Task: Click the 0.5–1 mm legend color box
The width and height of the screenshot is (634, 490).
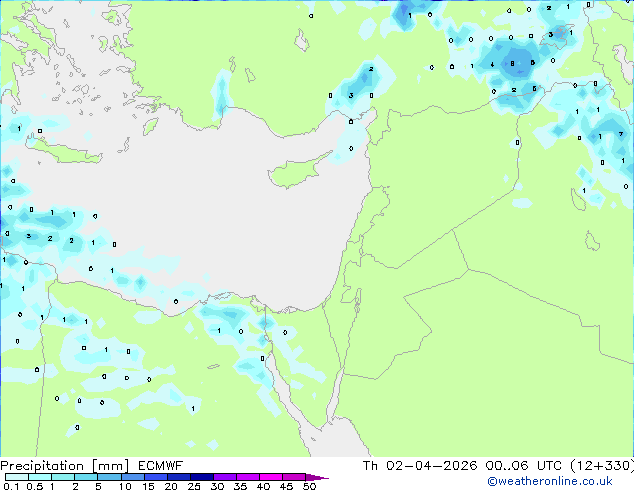Action: pyautogui.click(x=40, y=477)
